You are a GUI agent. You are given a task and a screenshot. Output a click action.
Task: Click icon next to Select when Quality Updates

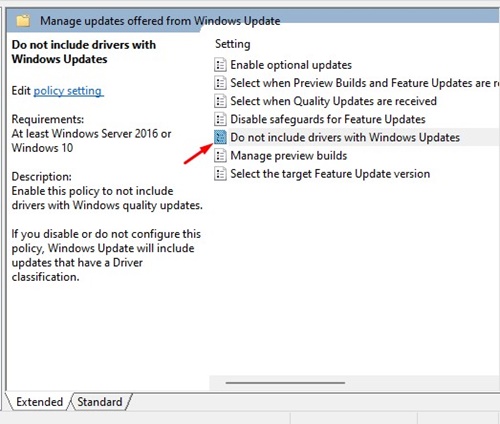pyautogui.click(x=220, y=101)
